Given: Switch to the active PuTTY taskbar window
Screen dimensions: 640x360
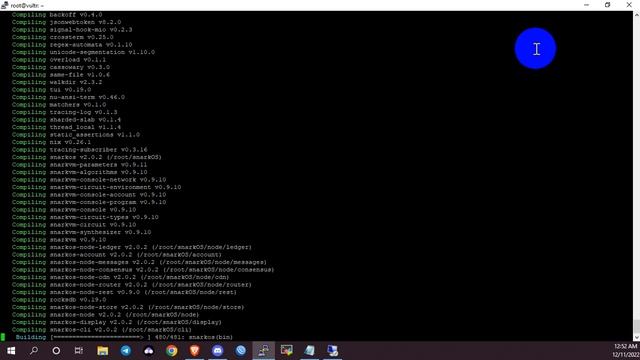Looking at the screenshot, I should tap(264, 351).
